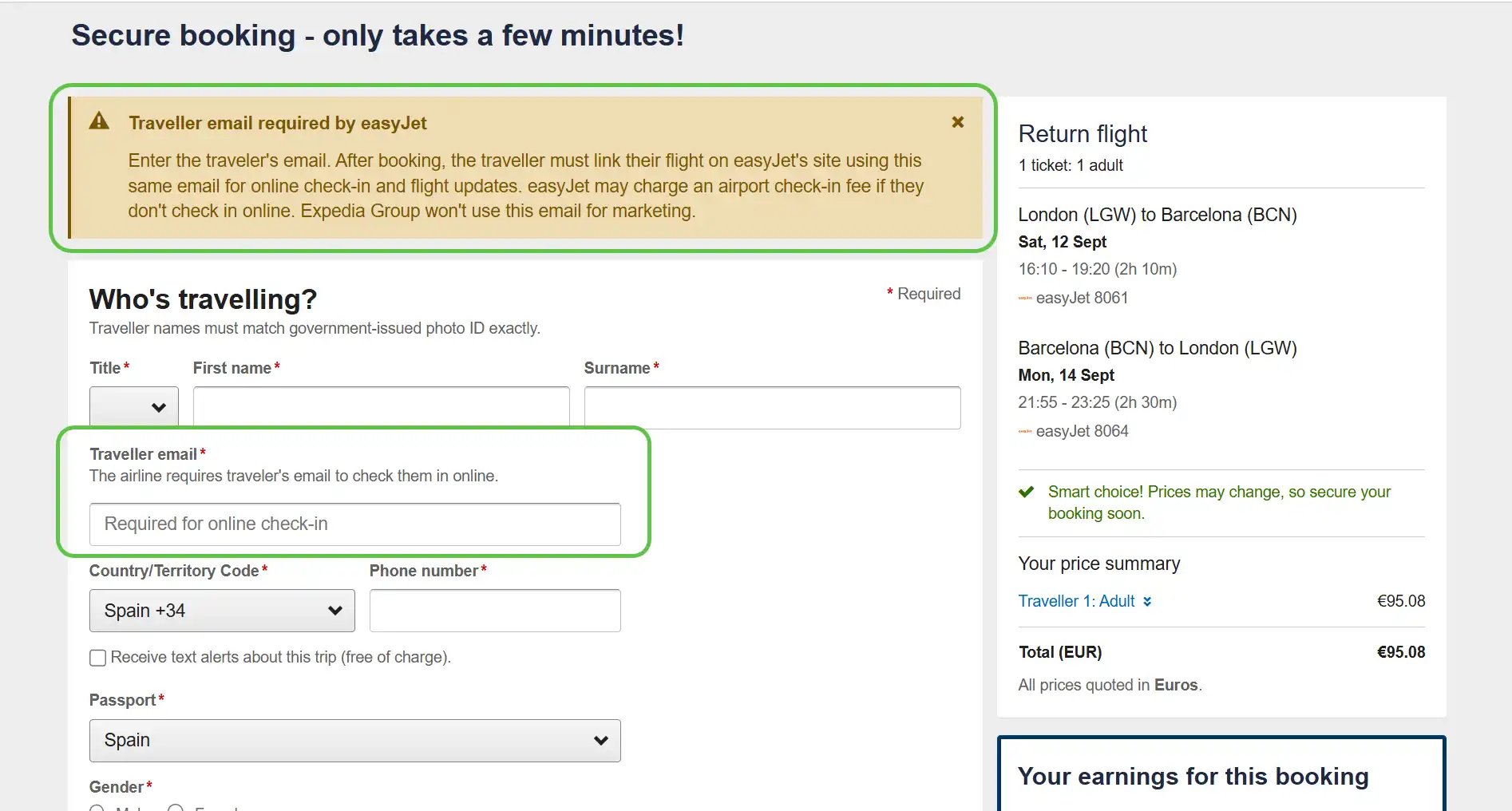The width and height of the screenshot is (1512, 811).
Task: Dismiss the easyJet email warning banner
Action: [x=958, y=122]
